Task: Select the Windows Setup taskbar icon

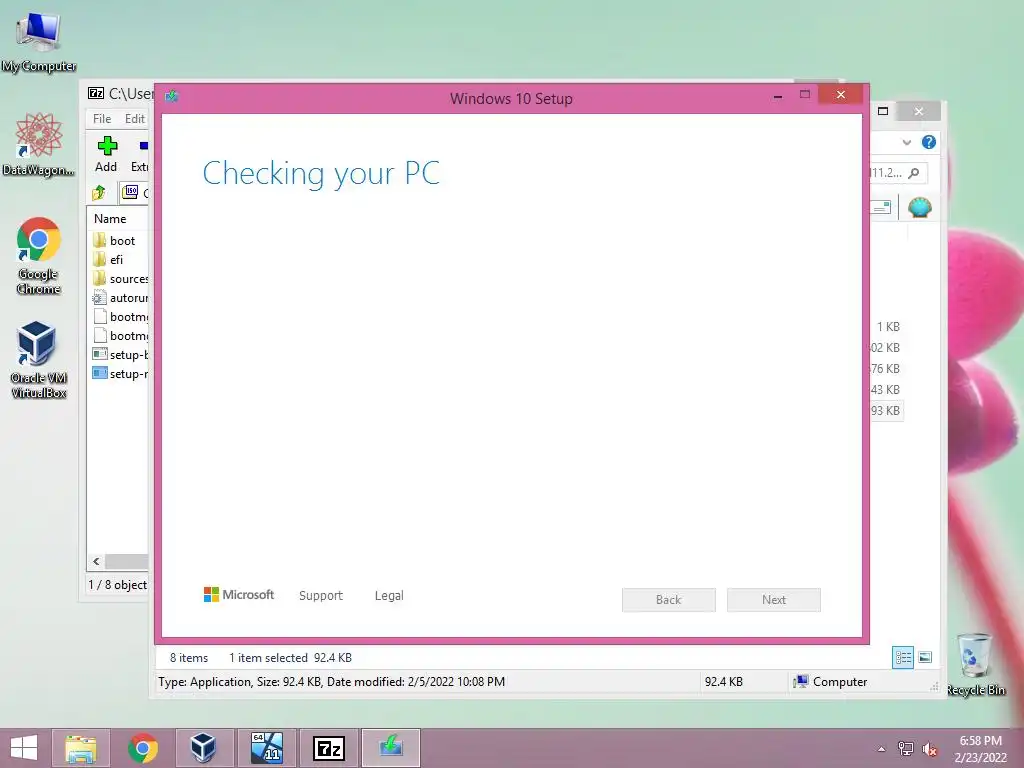Action: tap(391, 748)
